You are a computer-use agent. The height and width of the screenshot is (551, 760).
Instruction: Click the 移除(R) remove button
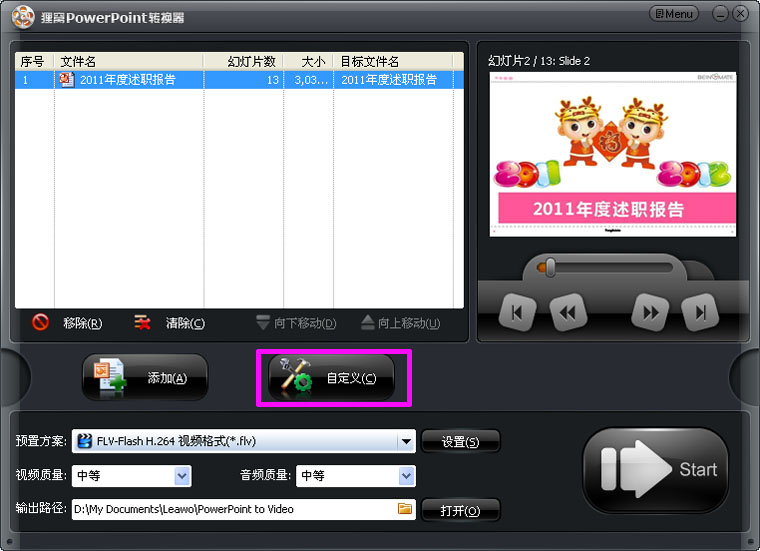tap(67, 323)
